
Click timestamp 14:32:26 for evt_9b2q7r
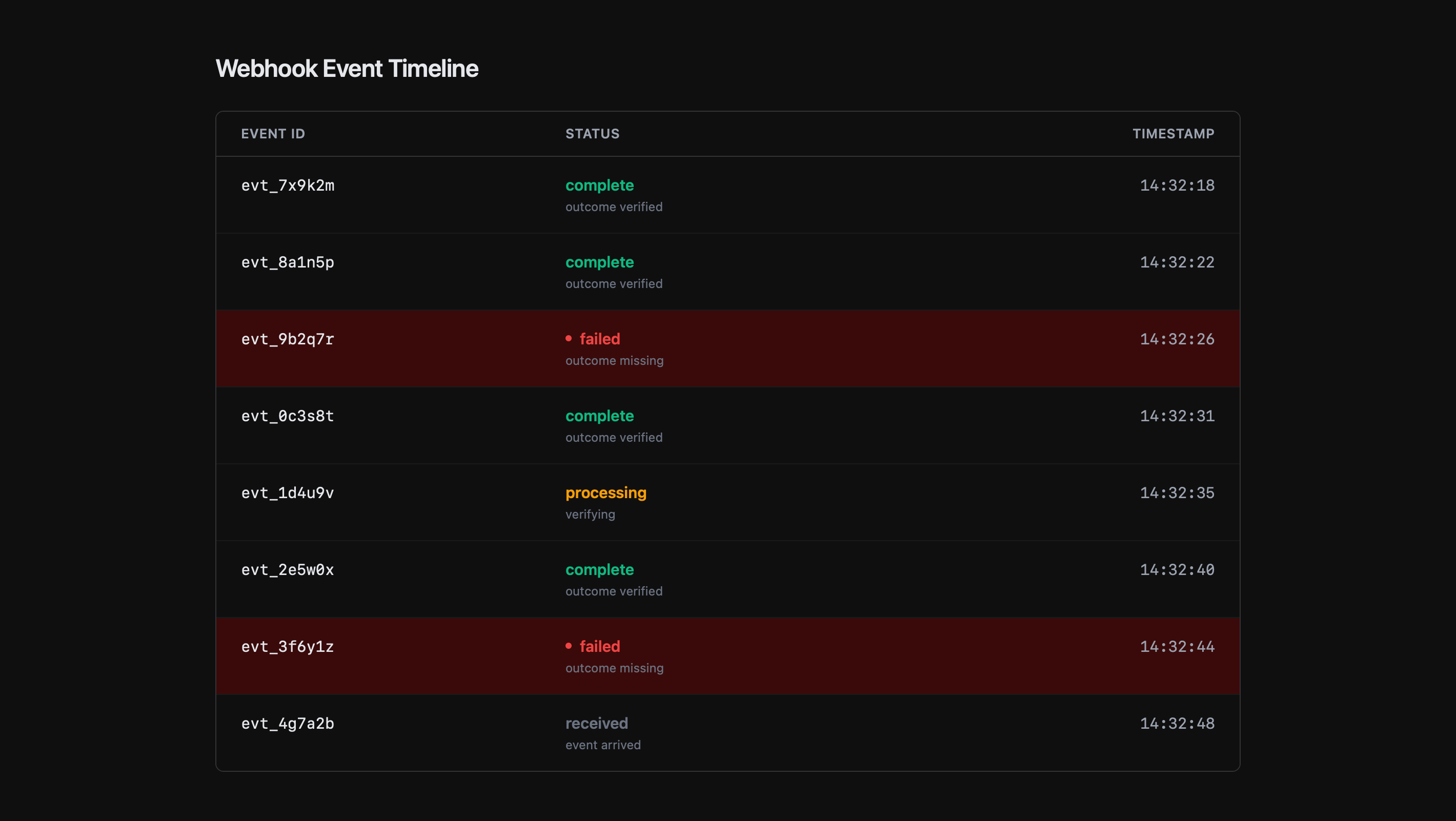point(1177,339)
